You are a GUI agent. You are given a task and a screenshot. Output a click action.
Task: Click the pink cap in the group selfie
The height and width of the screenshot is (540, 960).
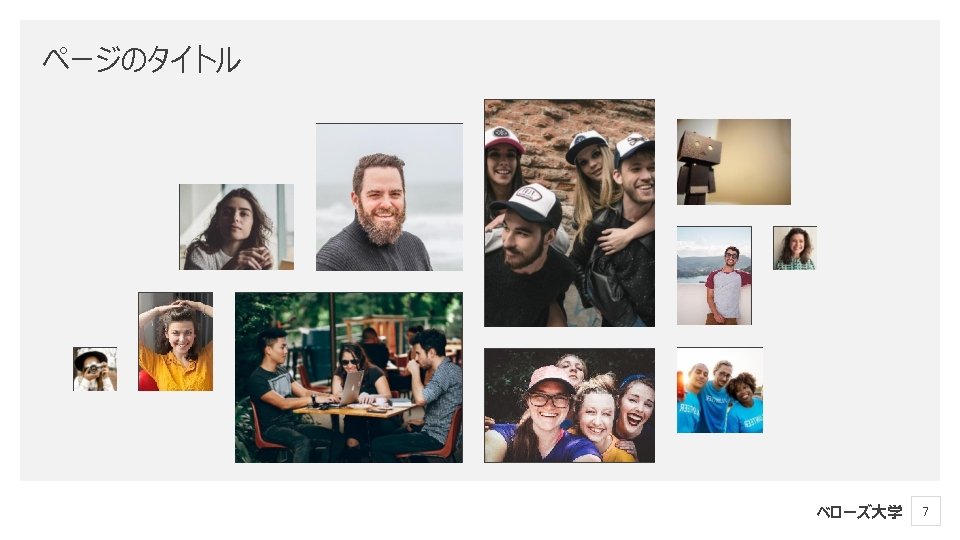550,377
